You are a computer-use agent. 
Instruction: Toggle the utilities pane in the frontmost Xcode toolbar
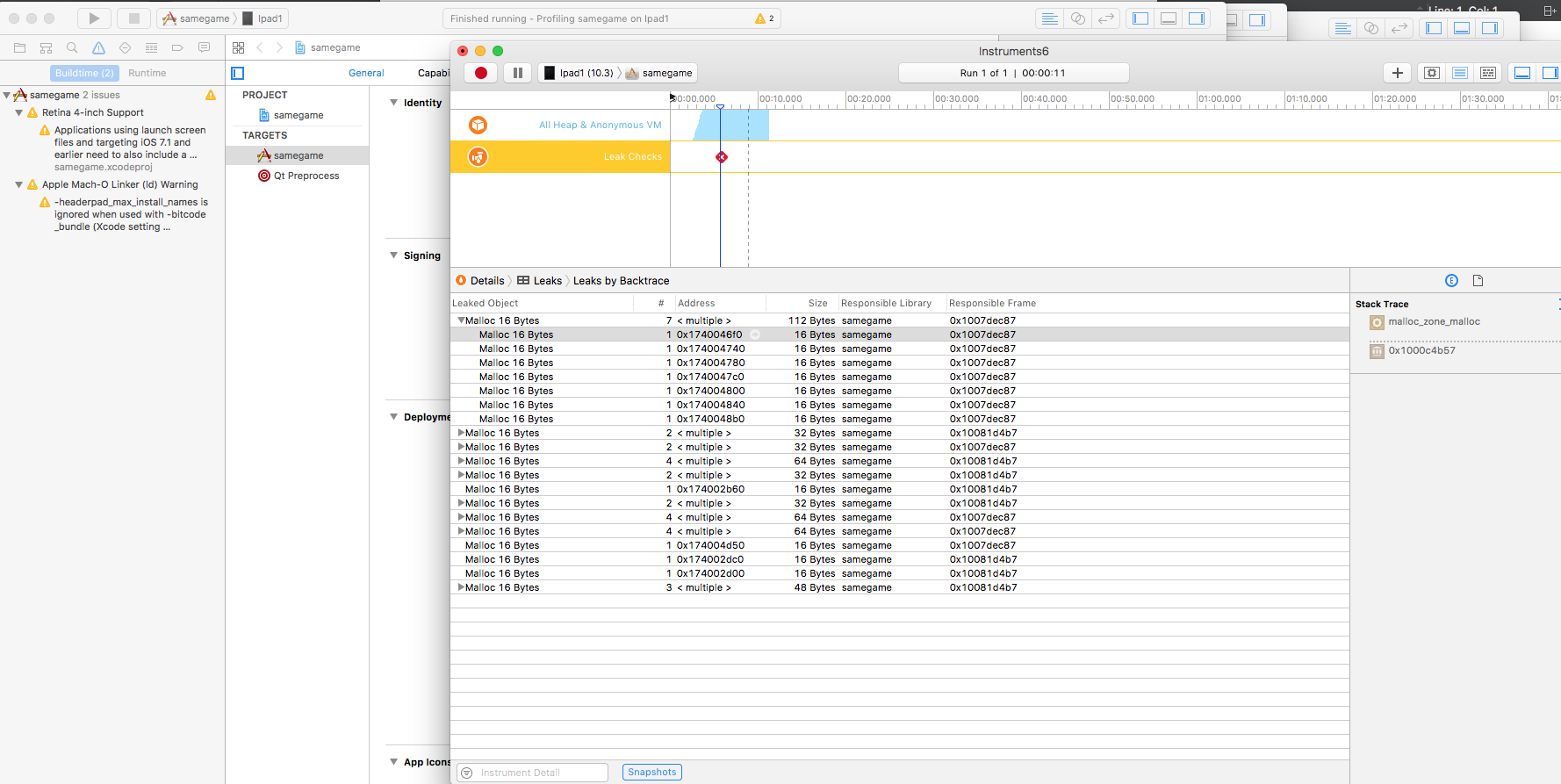[x=1197, y=18]
